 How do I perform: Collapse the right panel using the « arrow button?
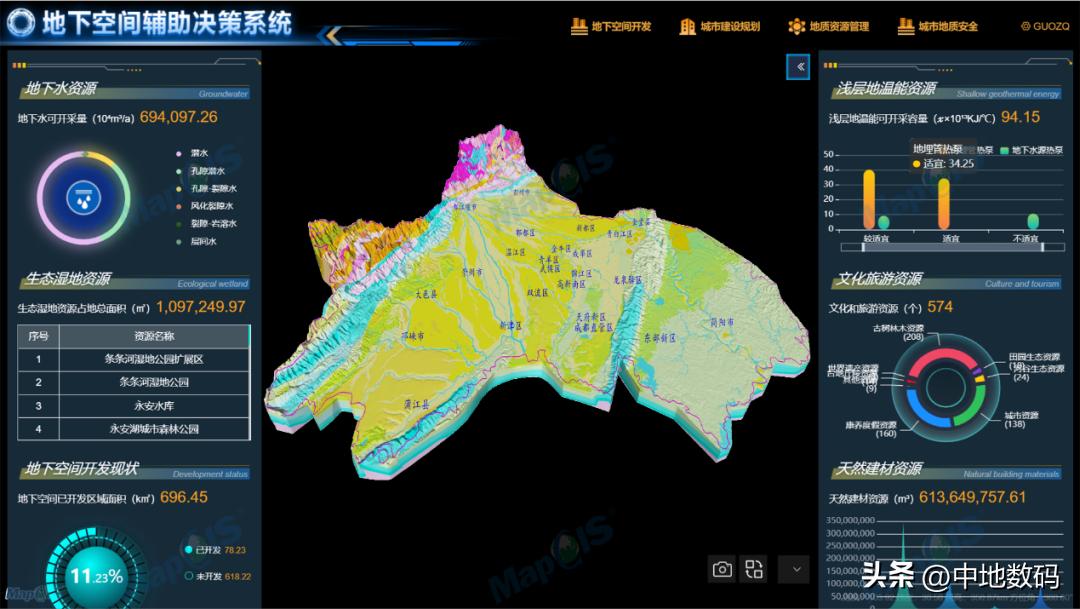pos(798,67)
